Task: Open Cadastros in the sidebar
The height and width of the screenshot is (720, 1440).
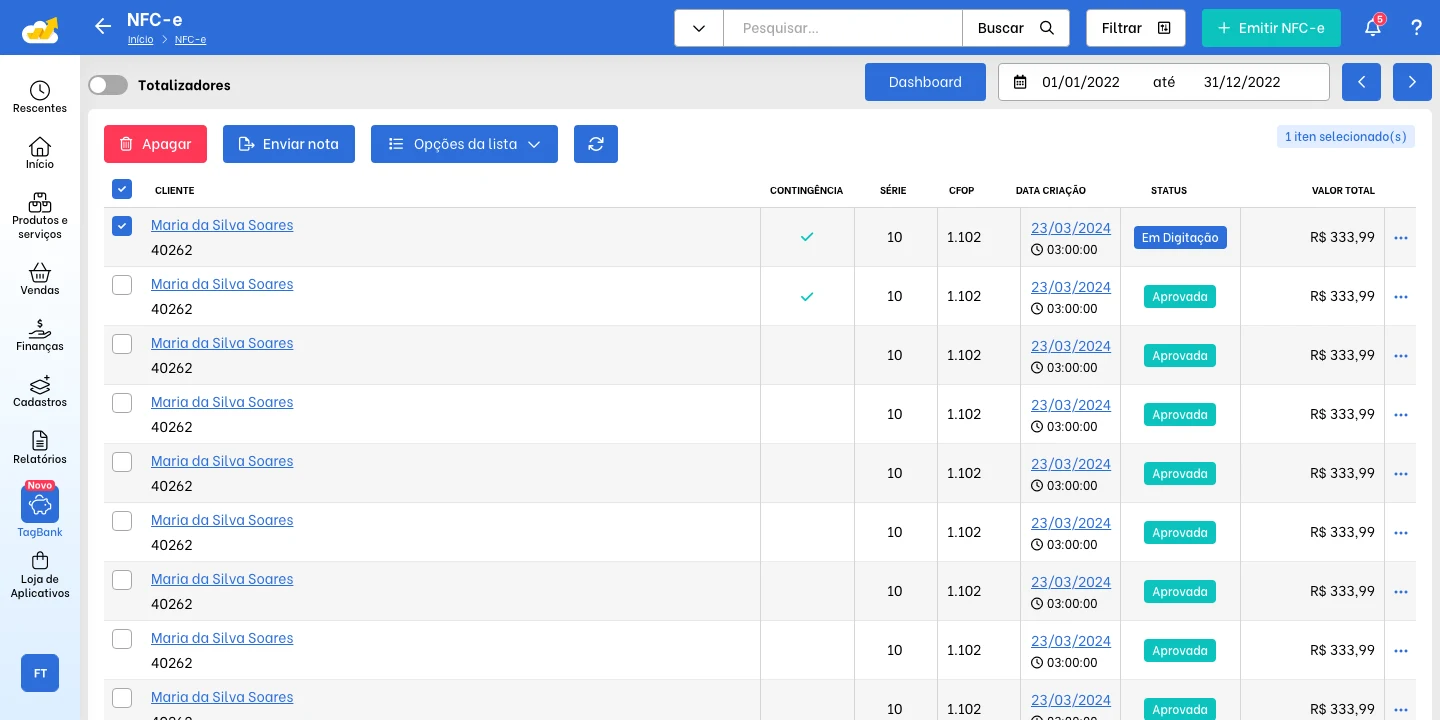Action: [x=40, y=391]
